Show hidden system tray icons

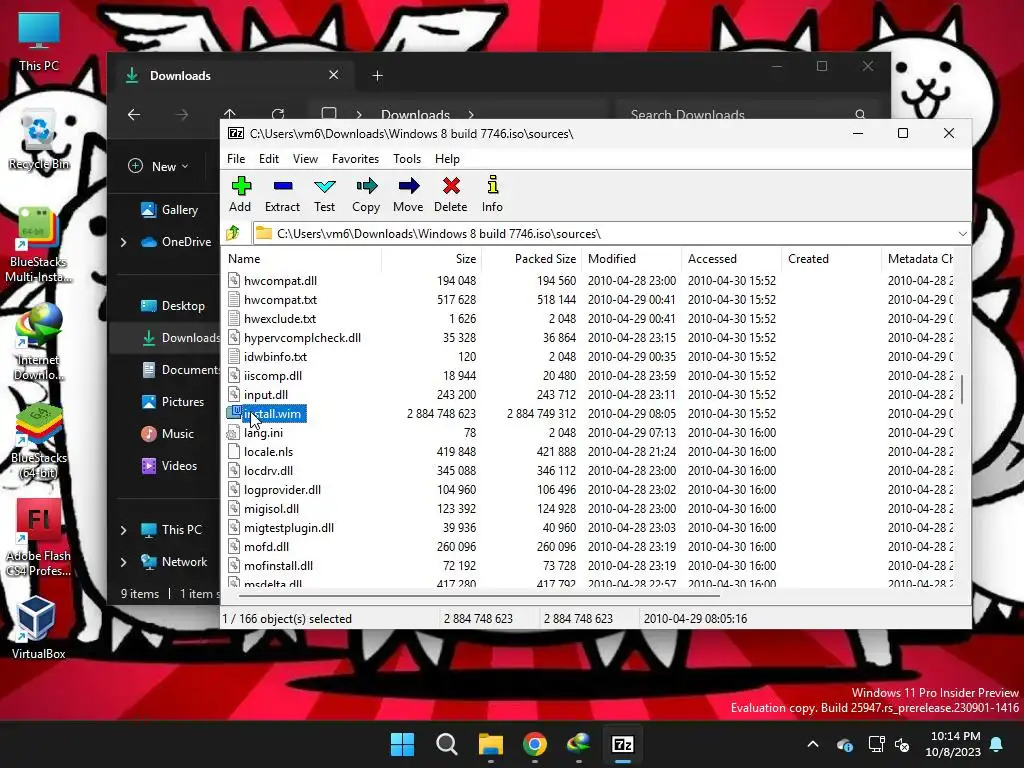tap(813, 744)
